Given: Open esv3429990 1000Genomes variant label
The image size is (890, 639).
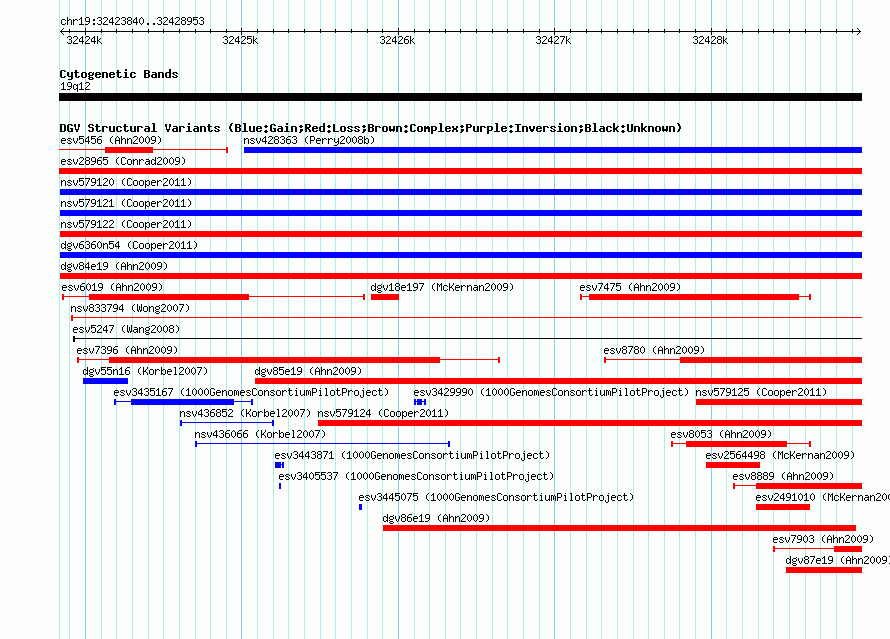Looking at the screenshot, I should pos(551,392).
